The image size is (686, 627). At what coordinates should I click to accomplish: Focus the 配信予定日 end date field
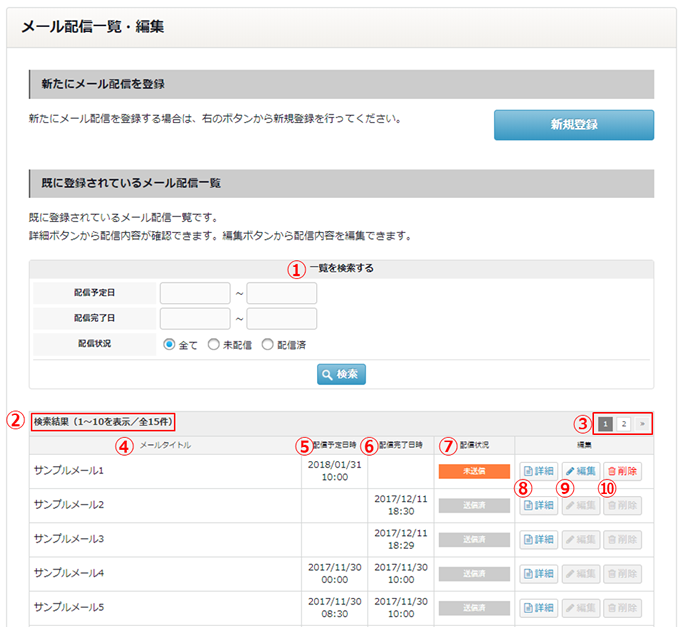(282, 293)
